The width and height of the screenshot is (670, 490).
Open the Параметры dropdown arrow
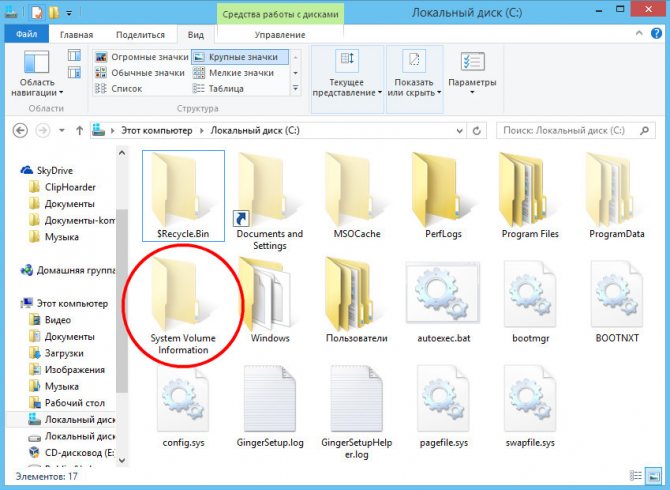coord(472,92)
